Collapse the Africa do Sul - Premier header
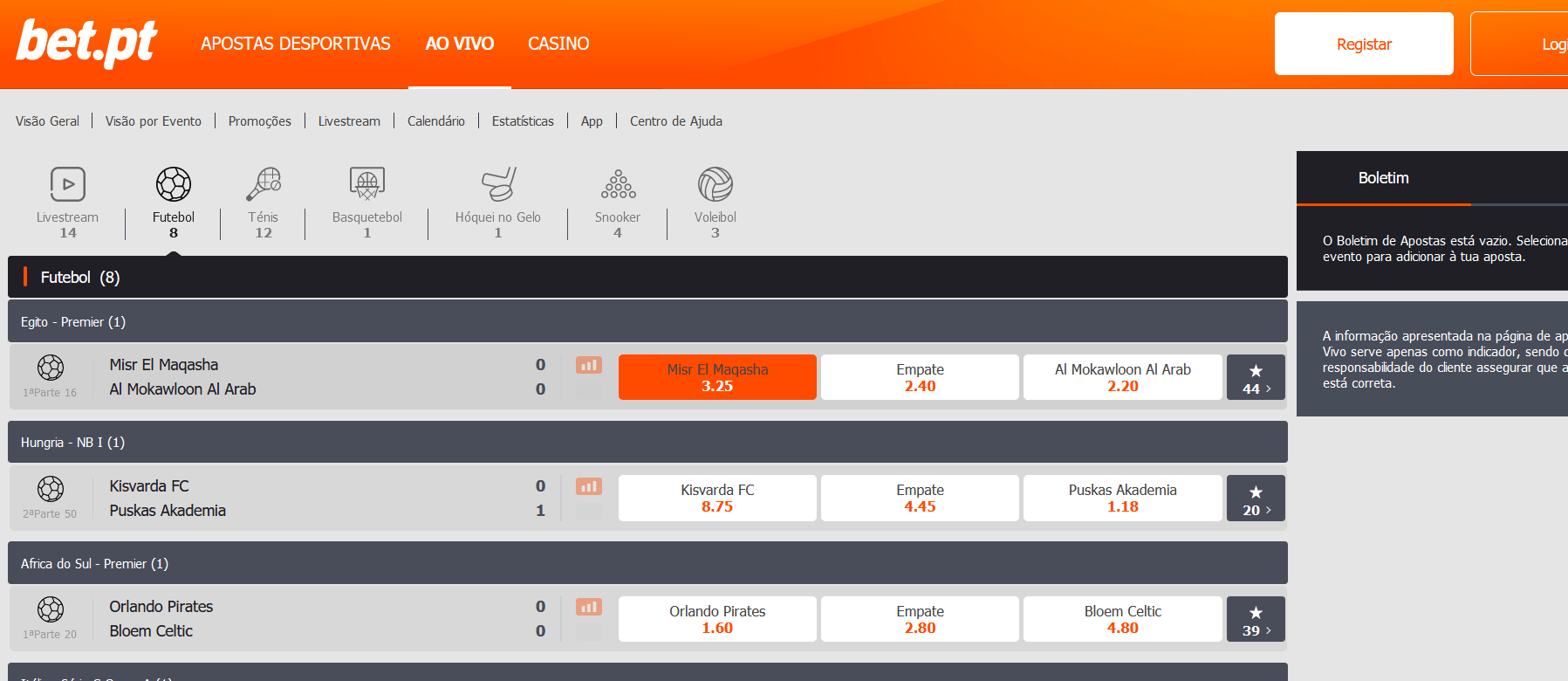 [x=647, y=563]
